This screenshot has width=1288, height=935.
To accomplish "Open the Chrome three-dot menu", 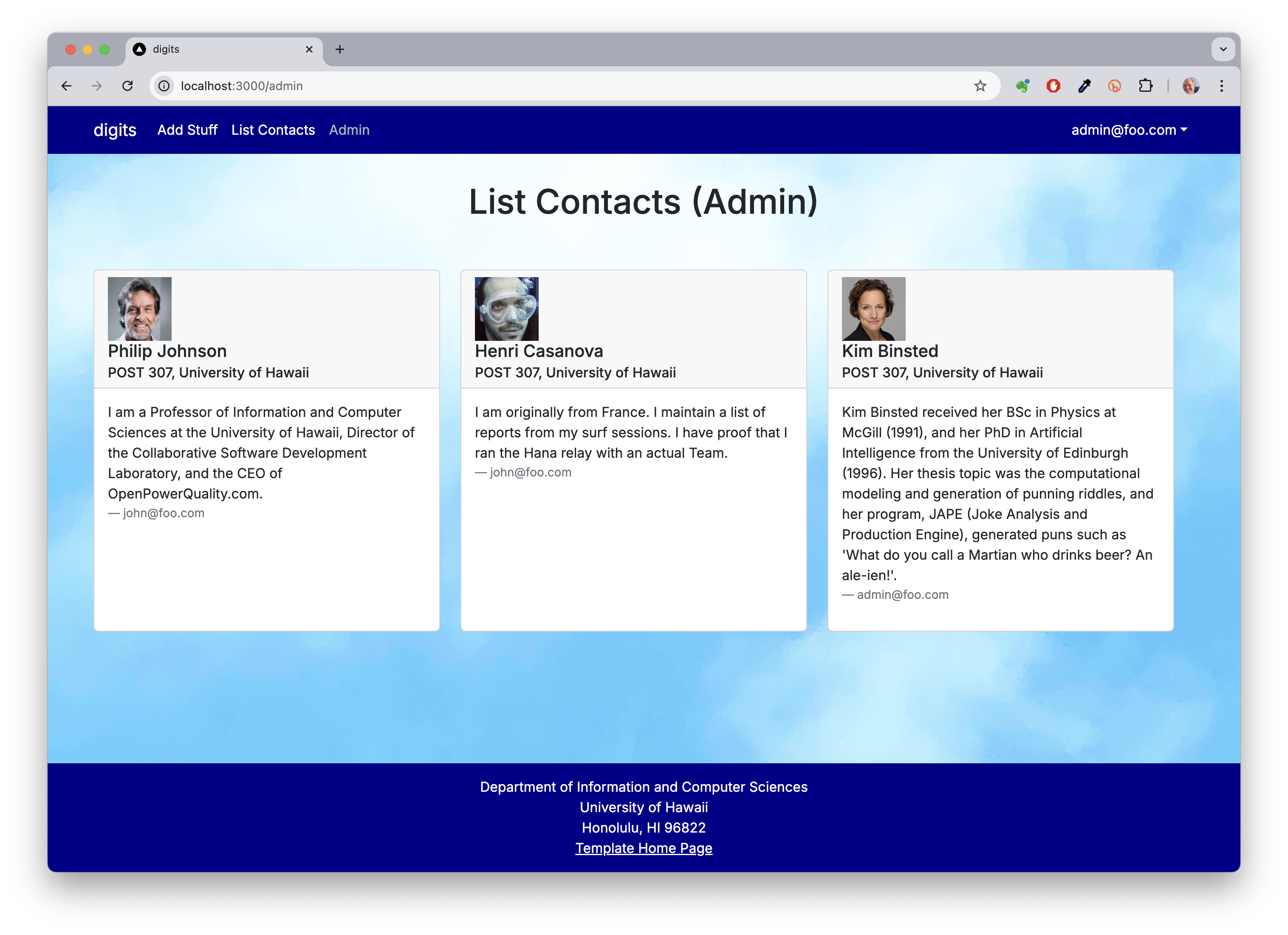I will click(x=1222, y=86).
